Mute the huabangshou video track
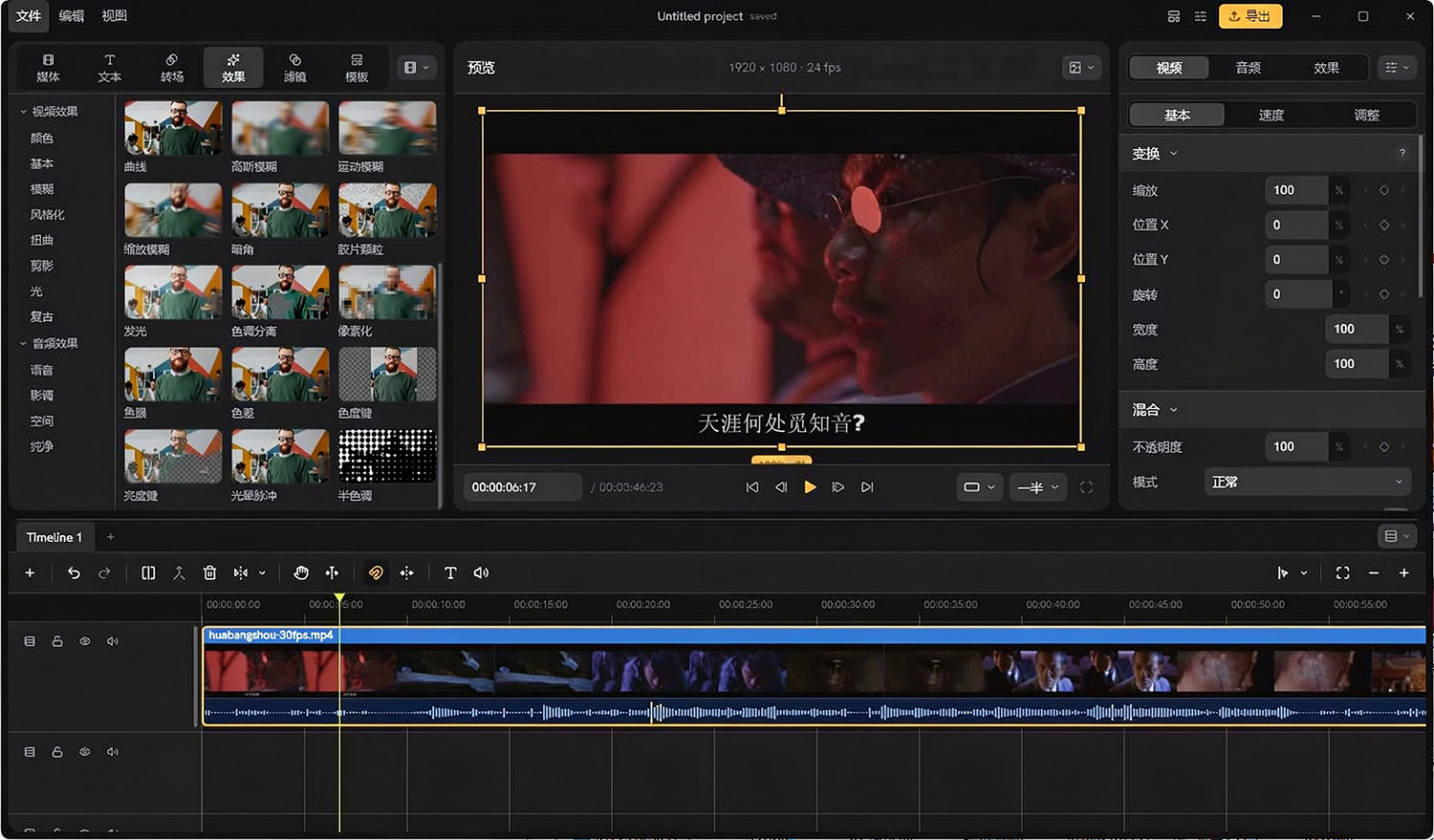The height and width of the screenshot is (840, 1434). (x=113, y=641)
